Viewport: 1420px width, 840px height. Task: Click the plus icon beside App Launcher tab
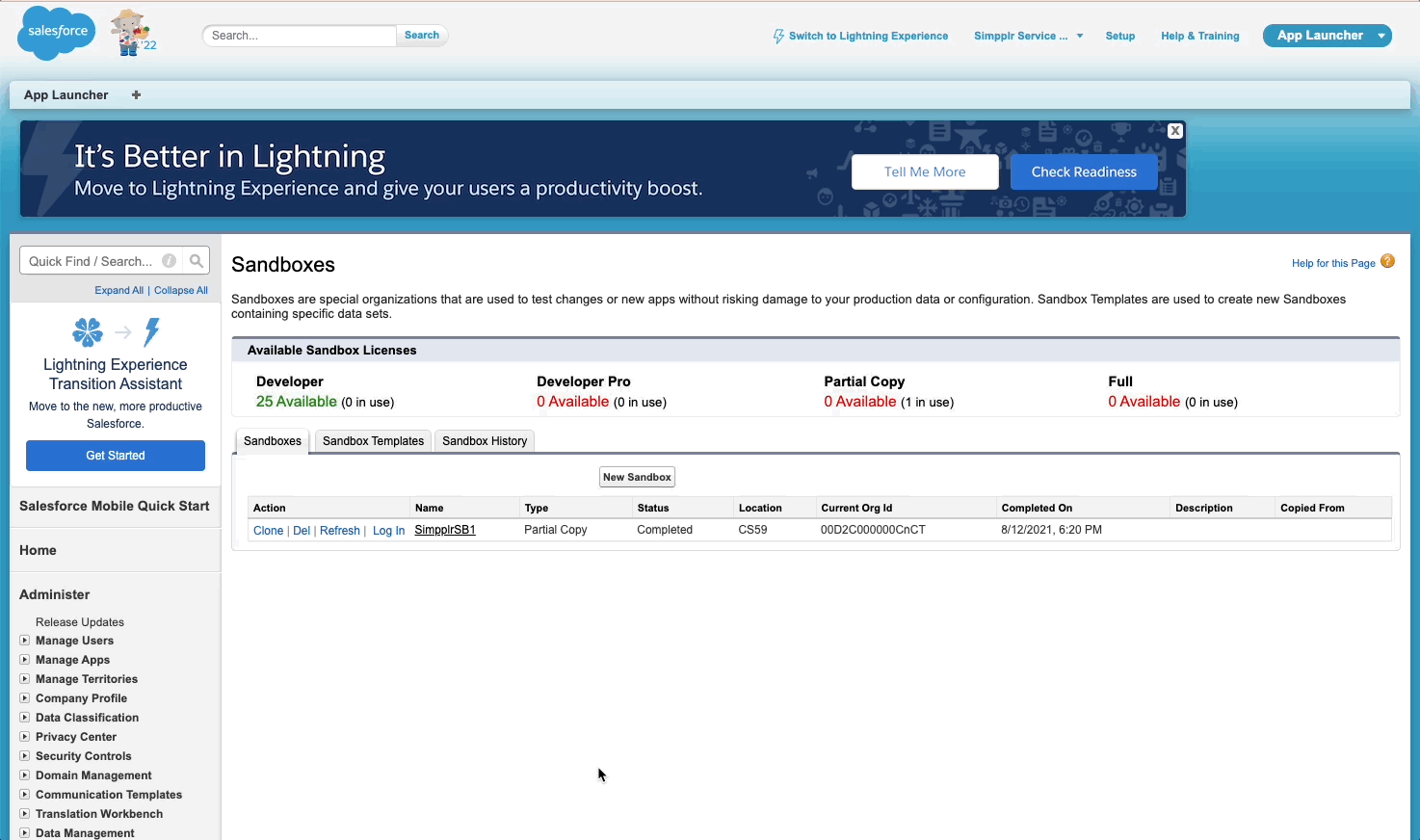[136, 95]
